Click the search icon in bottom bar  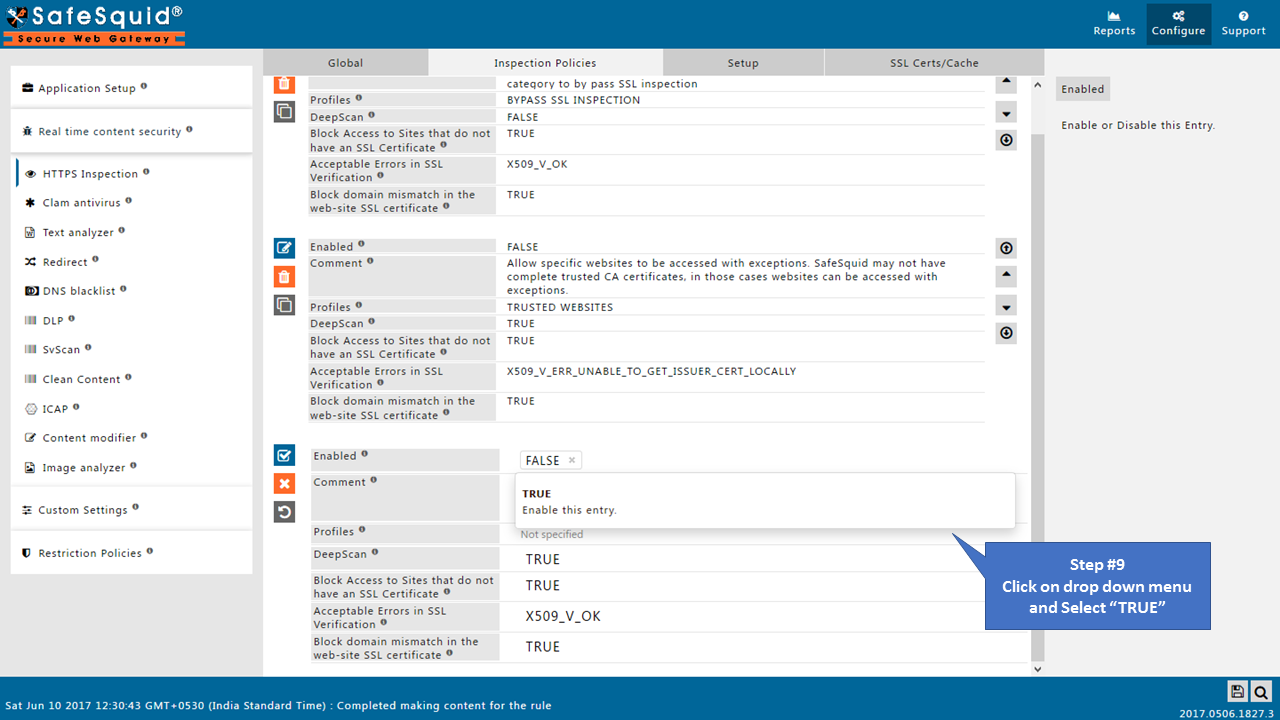[1261, 691]
